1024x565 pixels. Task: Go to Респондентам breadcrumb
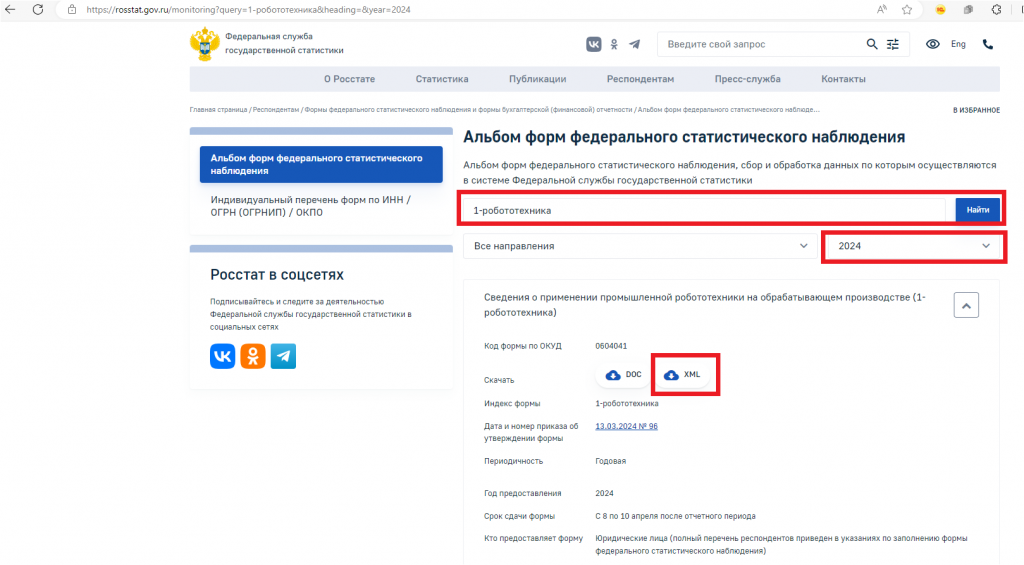pyautogui.click(x=276, y=110)
